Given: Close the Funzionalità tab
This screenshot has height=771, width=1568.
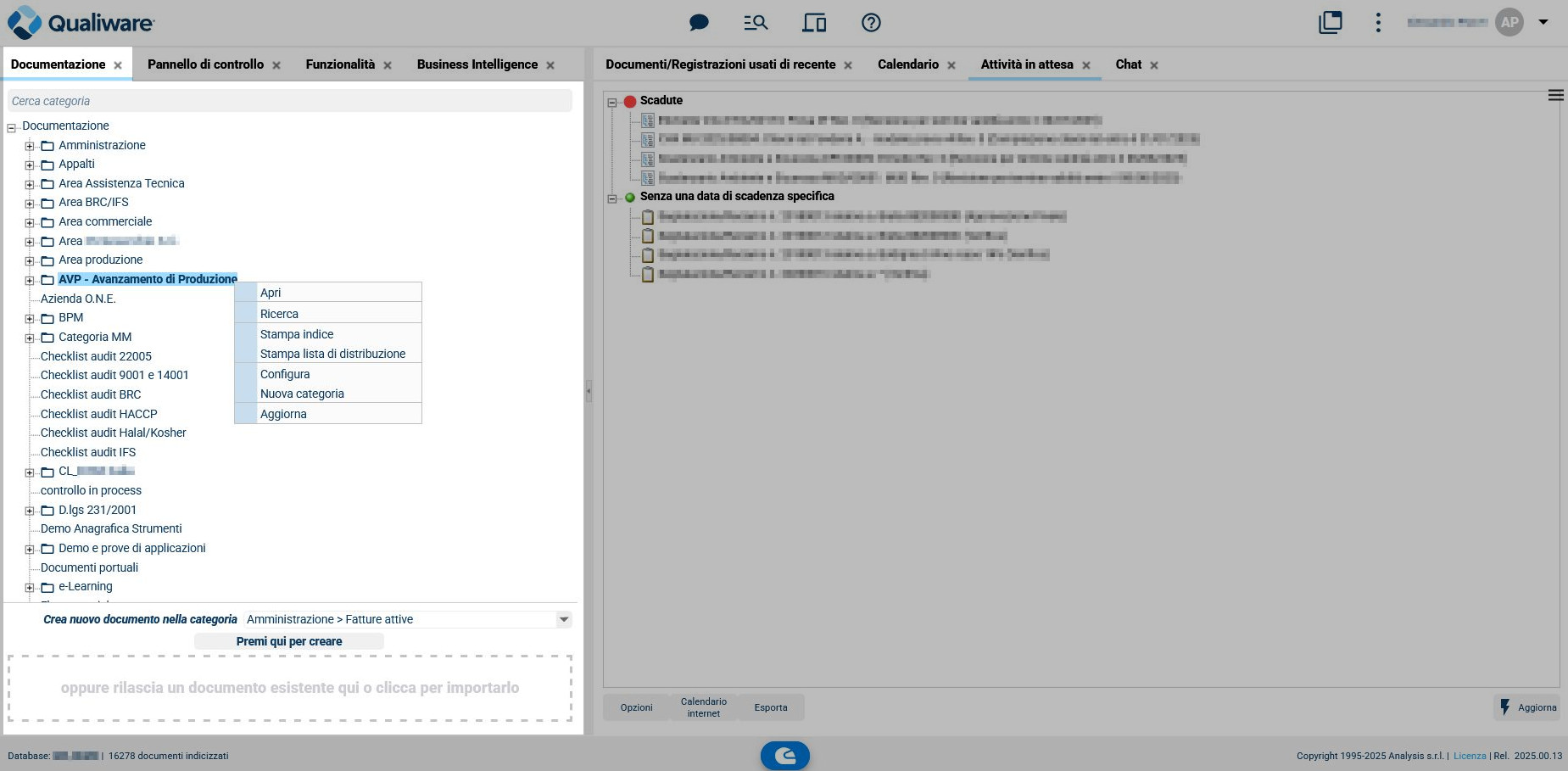Looking at the screenshot, I should pyautogui.click(x=388, y=65).
